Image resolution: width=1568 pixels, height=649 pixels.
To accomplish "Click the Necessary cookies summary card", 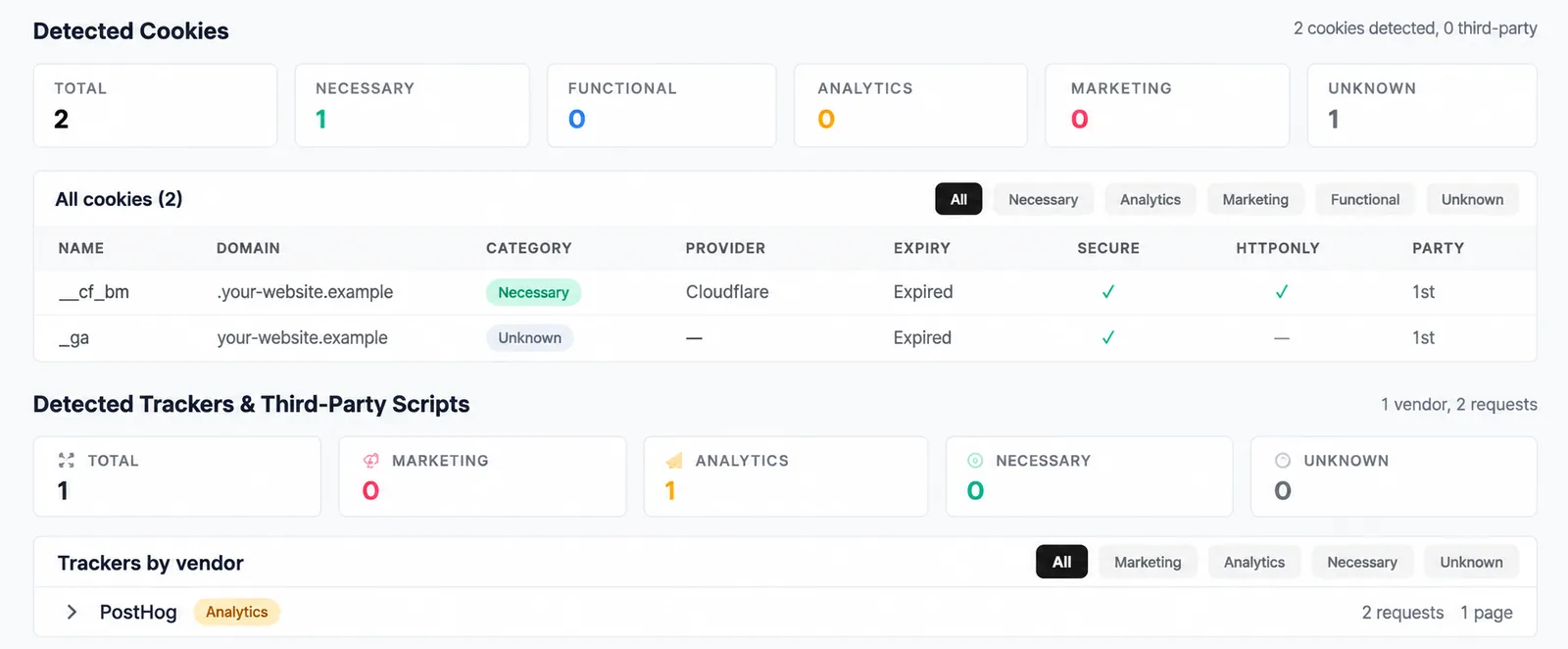I will (412, 106).
